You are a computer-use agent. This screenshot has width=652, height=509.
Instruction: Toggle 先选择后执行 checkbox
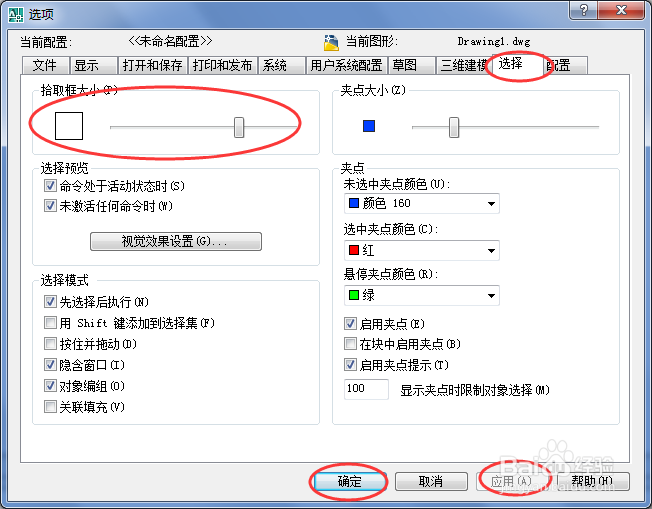(x=50, y=301)
